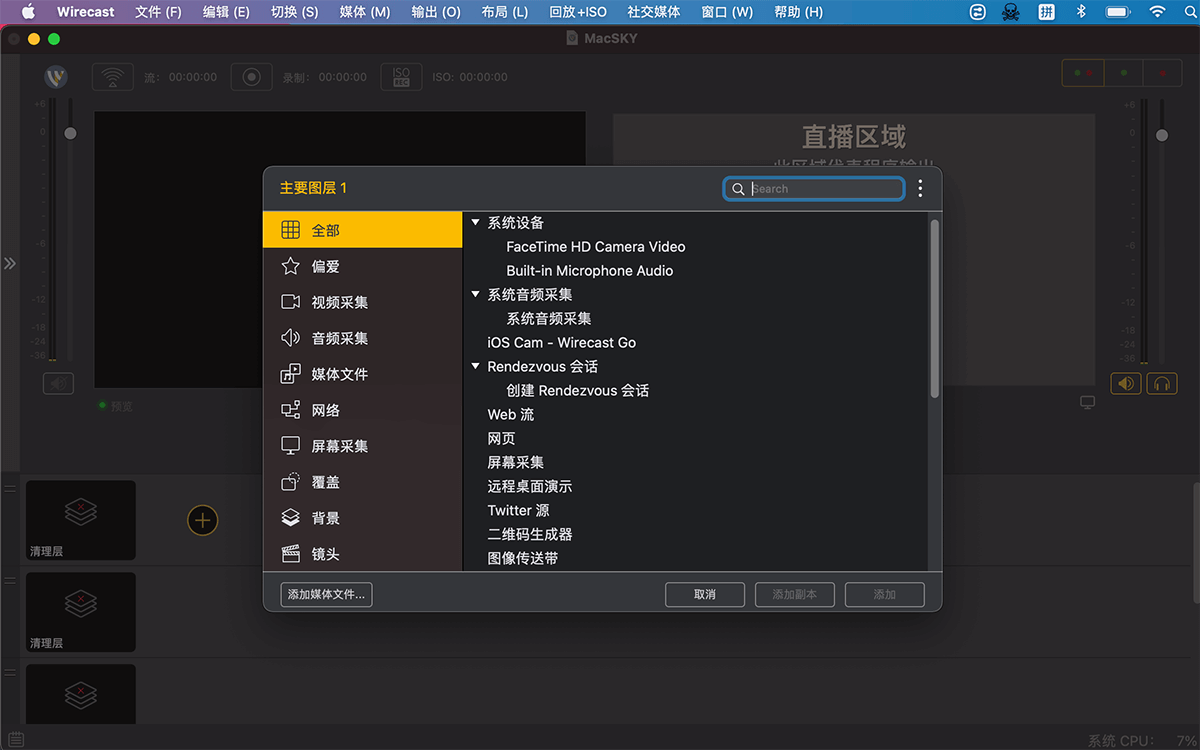The image size is (1200, 750).
Task: Open the 输出 (O) menu
Action: pyautogui.click(x=436, y=12)
